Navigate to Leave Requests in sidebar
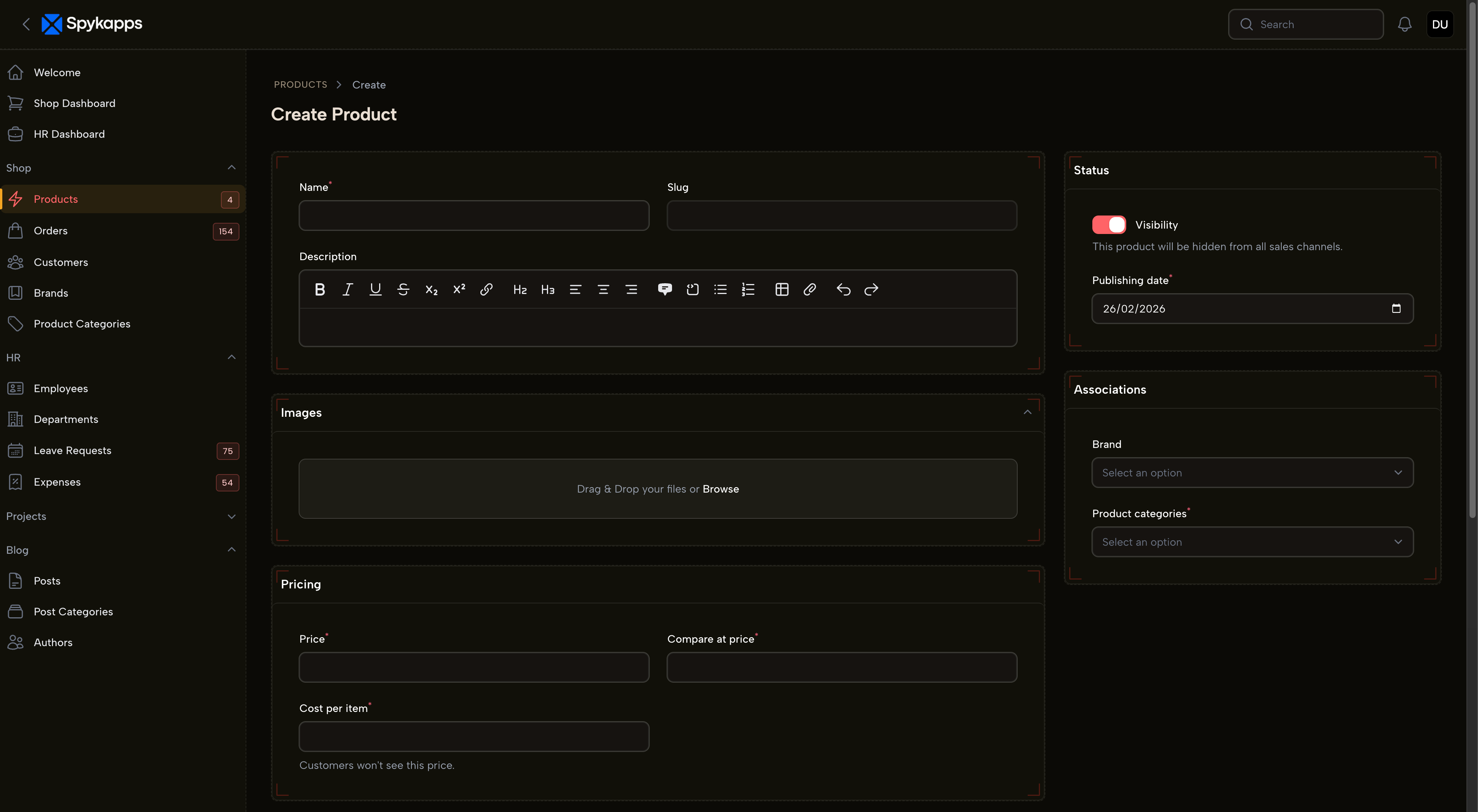The image size is (1478, 812). (x=73, y=451)
